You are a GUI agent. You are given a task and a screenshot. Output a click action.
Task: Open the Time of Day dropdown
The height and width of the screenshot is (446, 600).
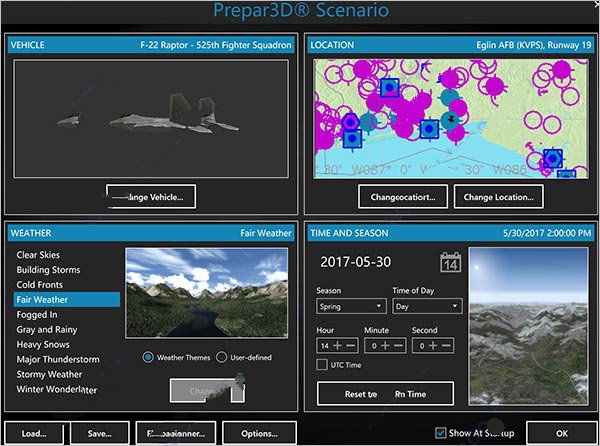pyautogui.click(x=427, y=306)
